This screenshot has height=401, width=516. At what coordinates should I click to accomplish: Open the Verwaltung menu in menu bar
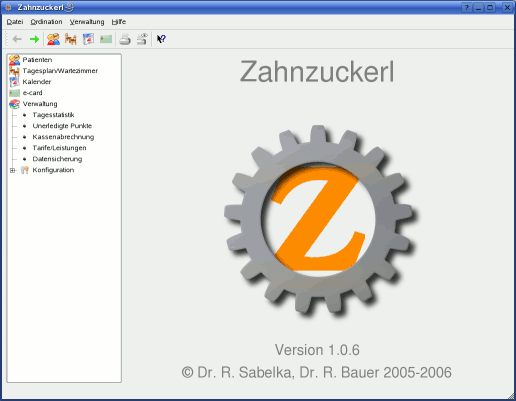87,22
